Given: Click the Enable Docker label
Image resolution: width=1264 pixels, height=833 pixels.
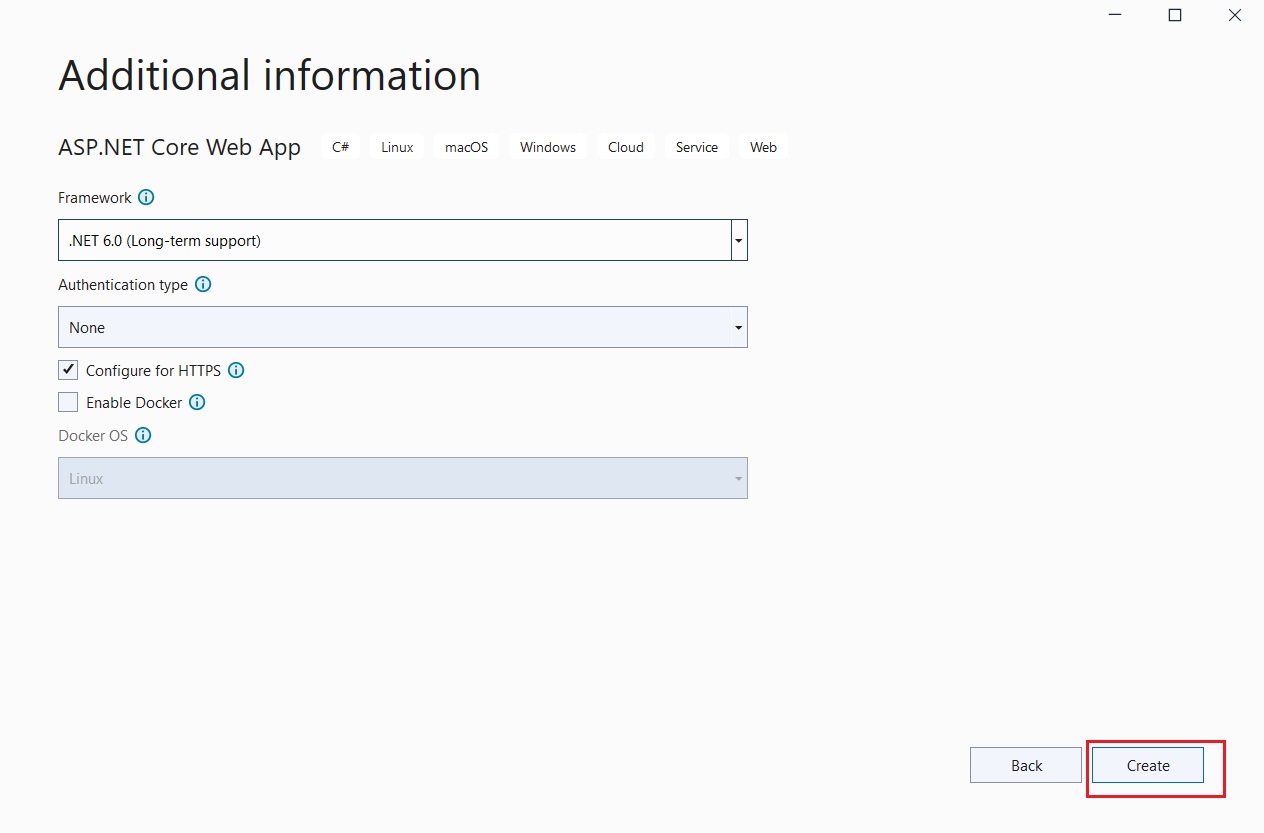Looking at the screenshot, I should click(134, 402).
